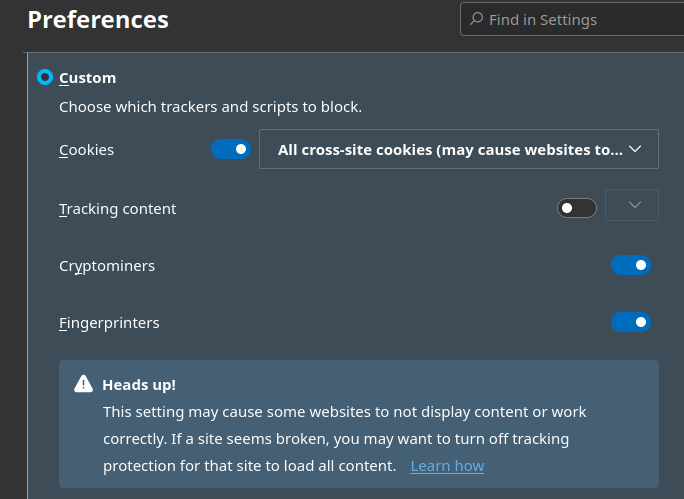Click the Fingerprinters label
Screen dimensions: 684x499
(x=109, y=323)
